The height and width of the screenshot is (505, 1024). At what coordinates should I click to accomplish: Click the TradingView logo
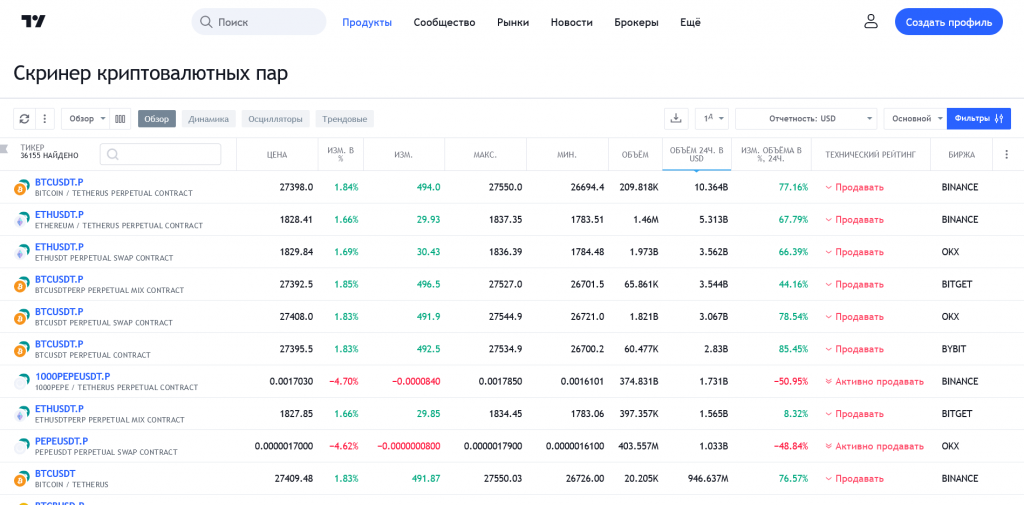(x=33, y=22)
